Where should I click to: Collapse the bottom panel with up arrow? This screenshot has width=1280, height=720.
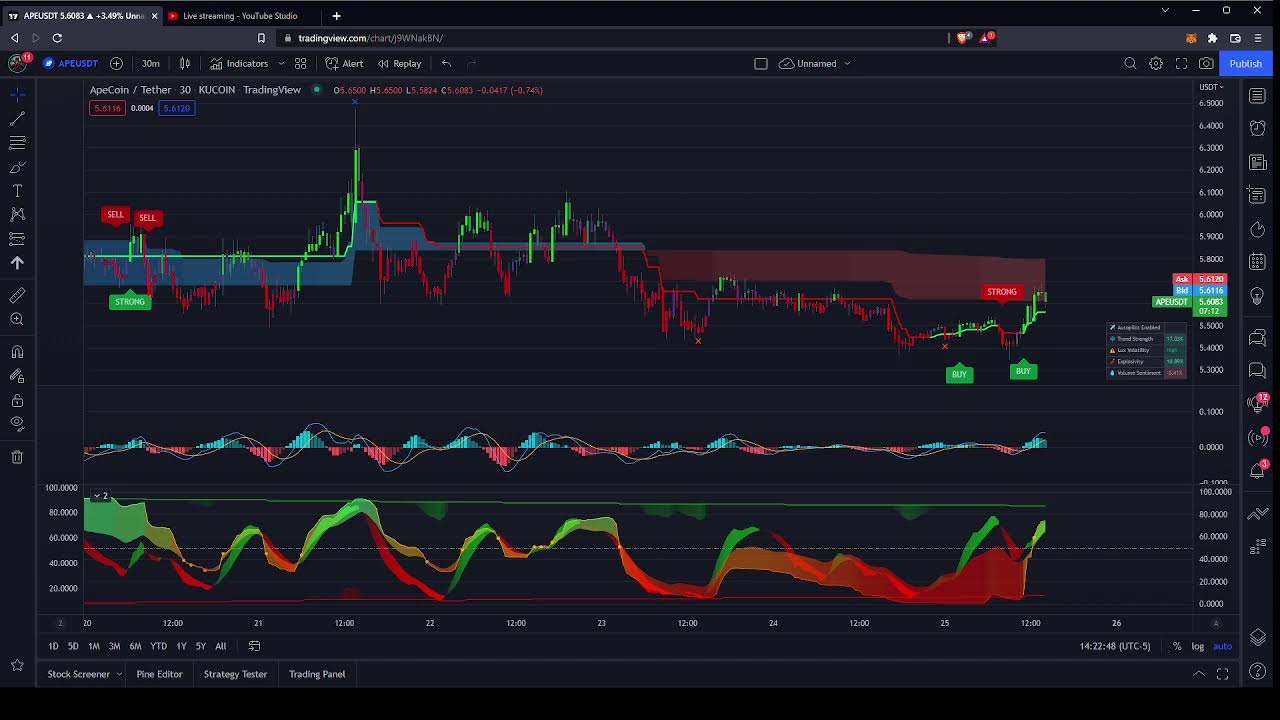[x=1198, y=674]
